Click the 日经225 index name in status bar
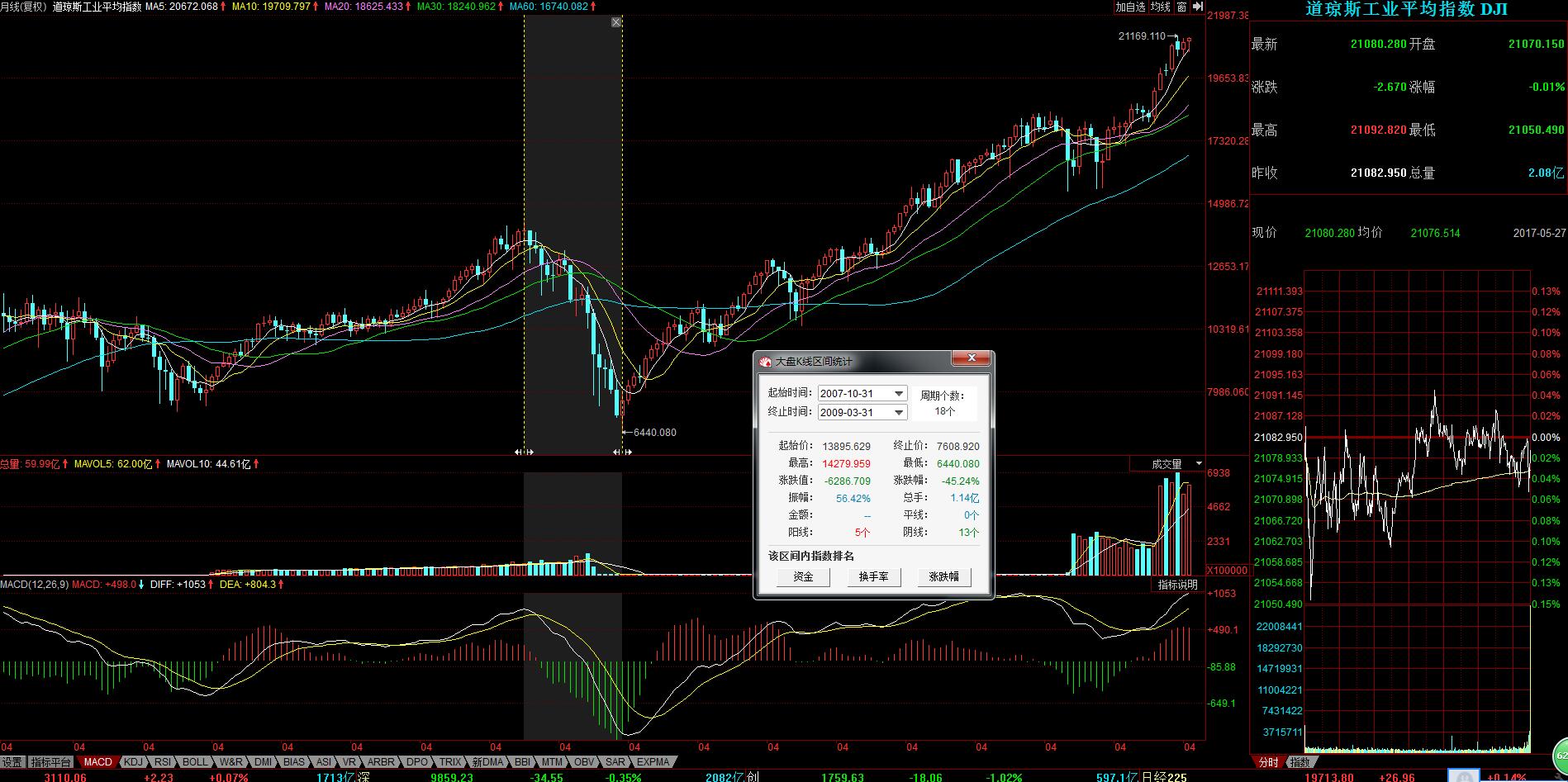Viewport: 1568px width, 782px height. pos(1164,777)
